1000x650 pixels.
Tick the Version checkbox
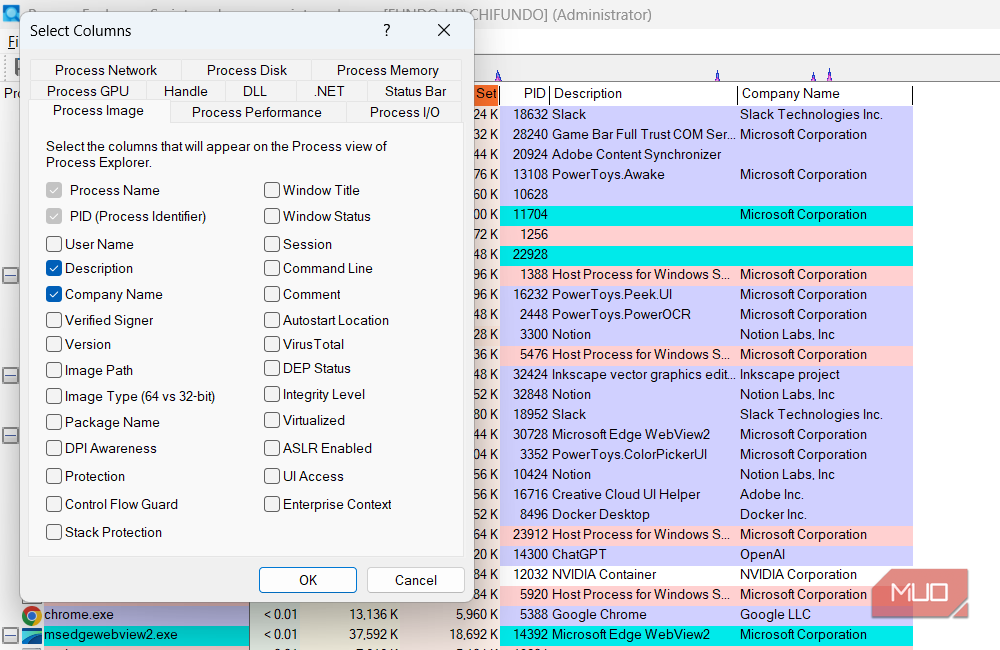pos(54,344)
